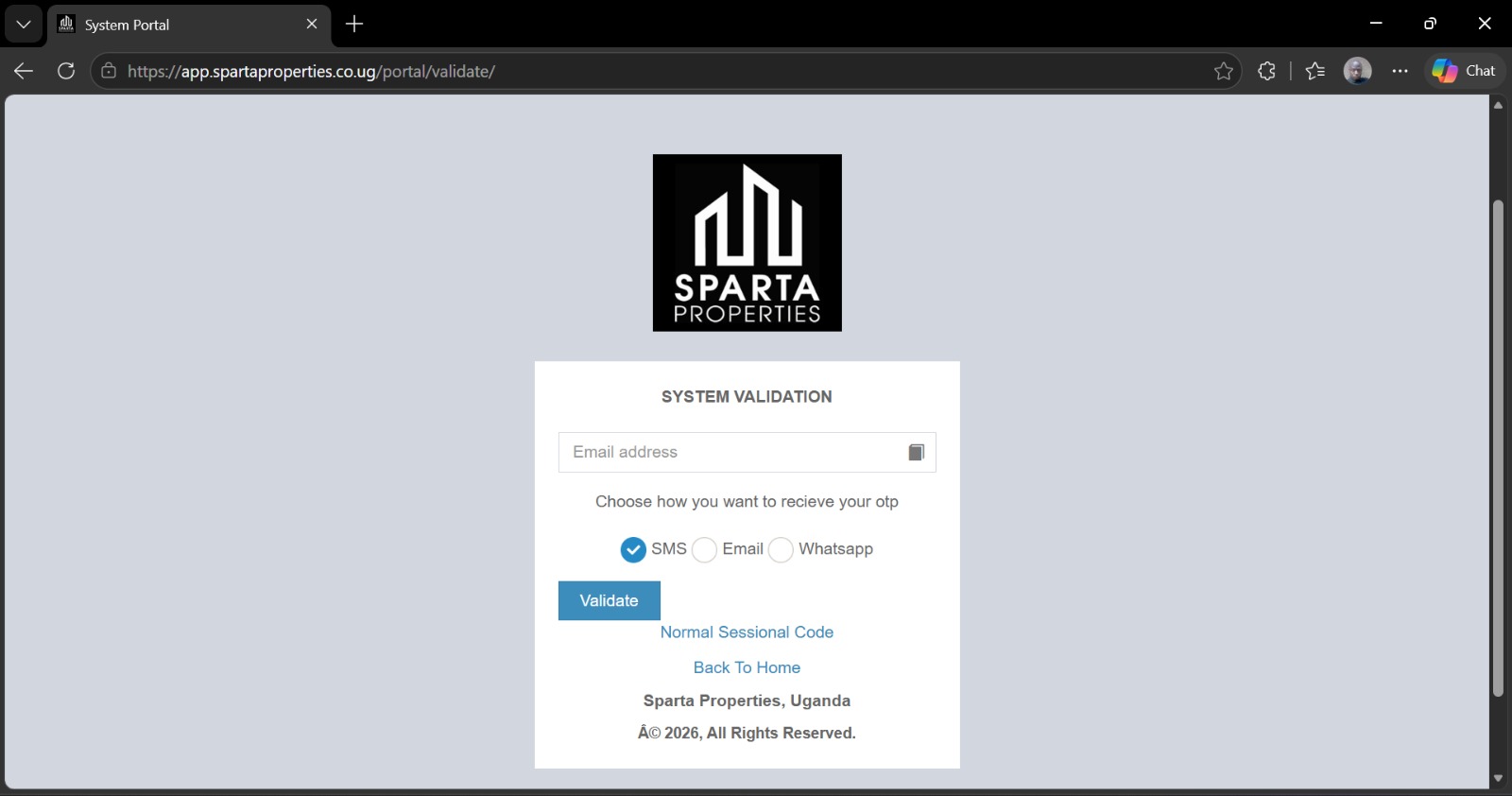Image resolution: width=1512 pixels, height=796 pixels.
Task: Click the browser address bar URL
Action: (x=311, y=72)
